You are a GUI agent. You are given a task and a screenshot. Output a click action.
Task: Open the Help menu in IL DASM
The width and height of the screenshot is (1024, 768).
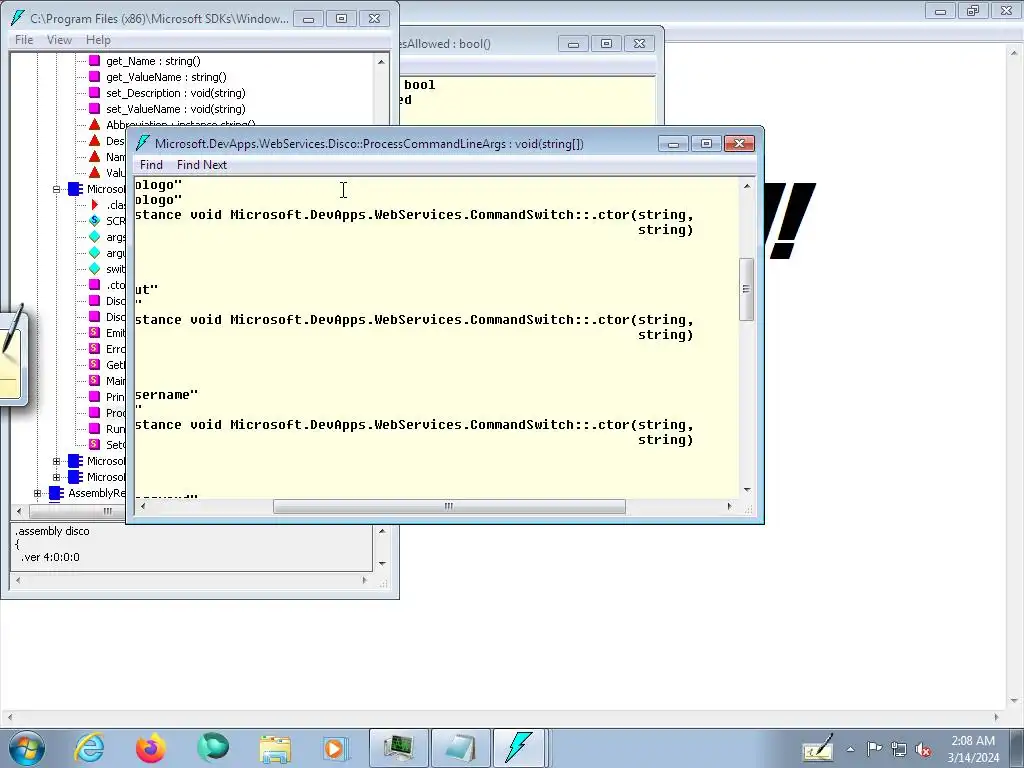pos(99,40)
